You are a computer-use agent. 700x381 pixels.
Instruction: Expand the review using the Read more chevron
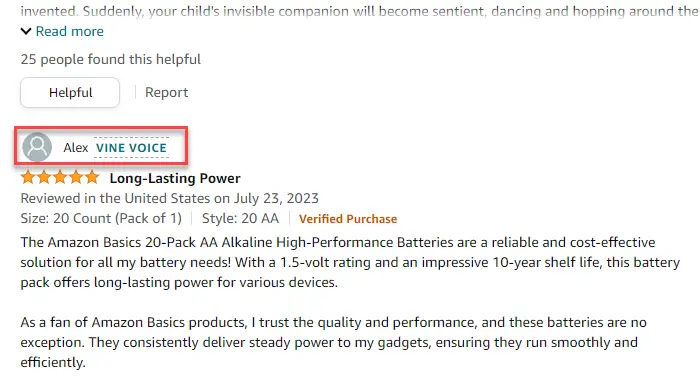pyautogui.click(x=26, y=31)
